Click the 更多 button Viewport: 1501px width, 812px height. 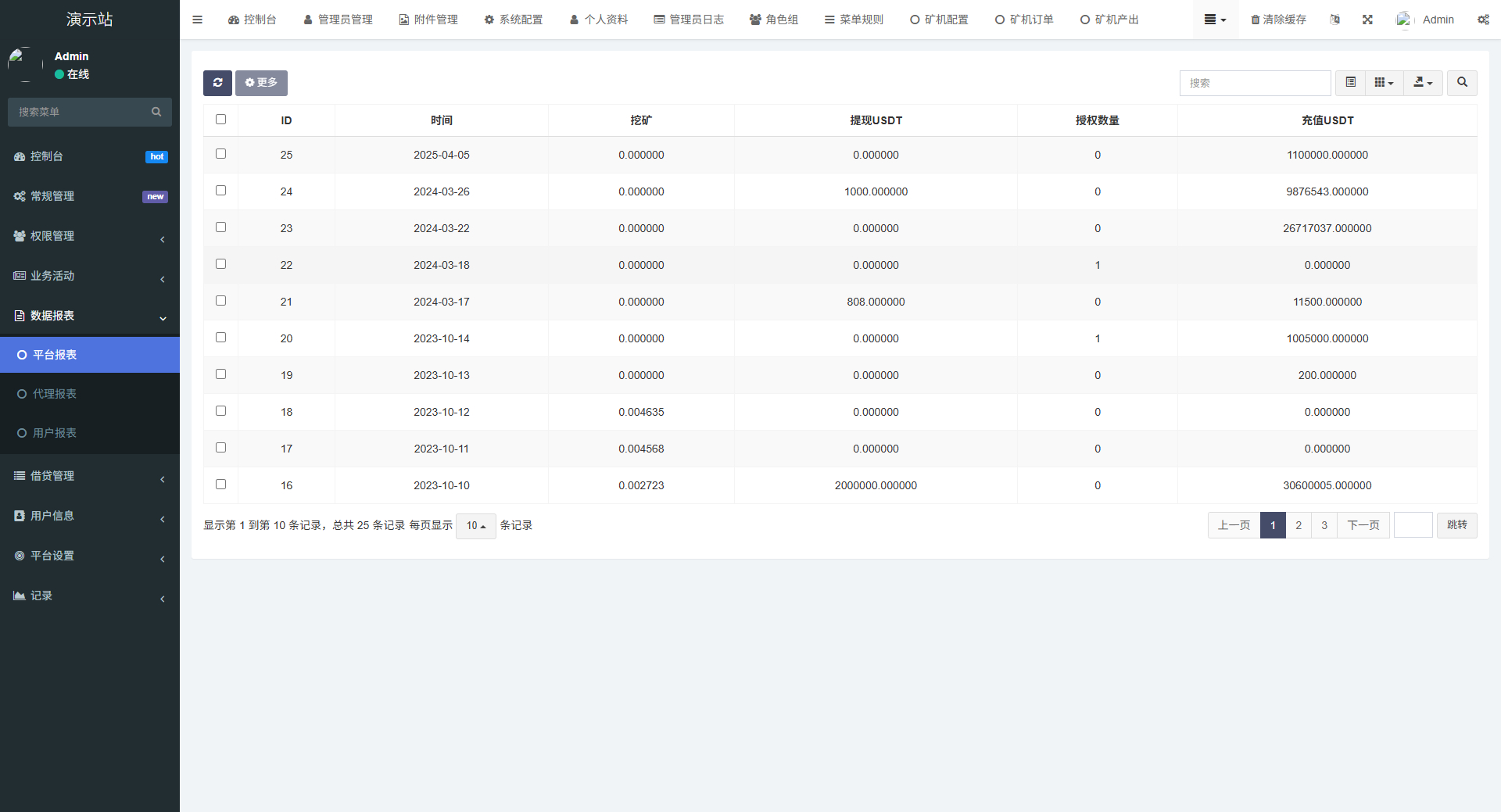(x=261, y=83)
